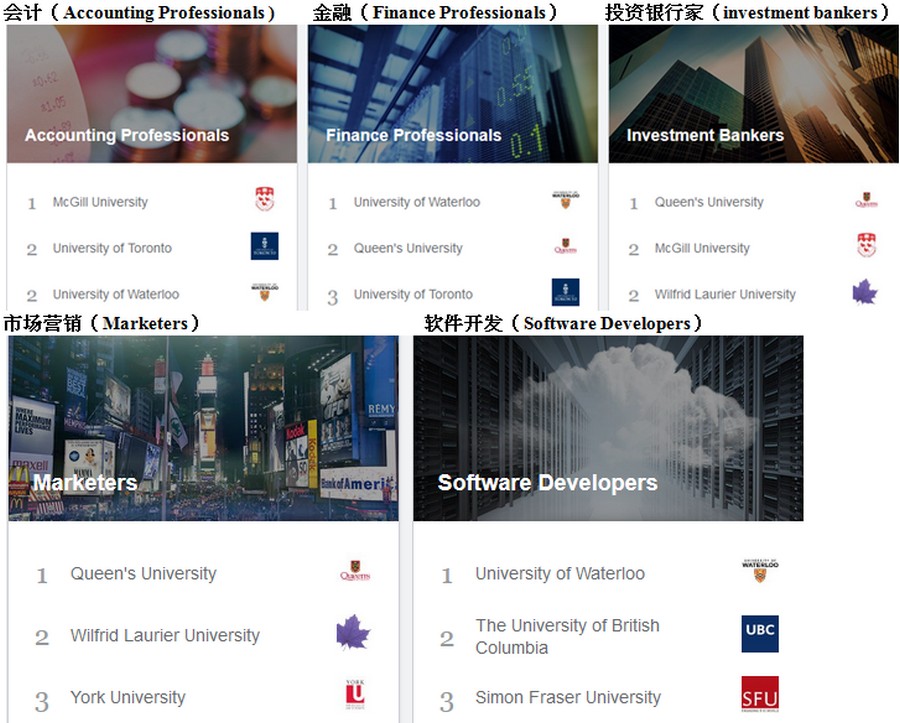Click Queen's University logo in Marketers list
This screenshot has height=723, width=900.
coord(355,570)
